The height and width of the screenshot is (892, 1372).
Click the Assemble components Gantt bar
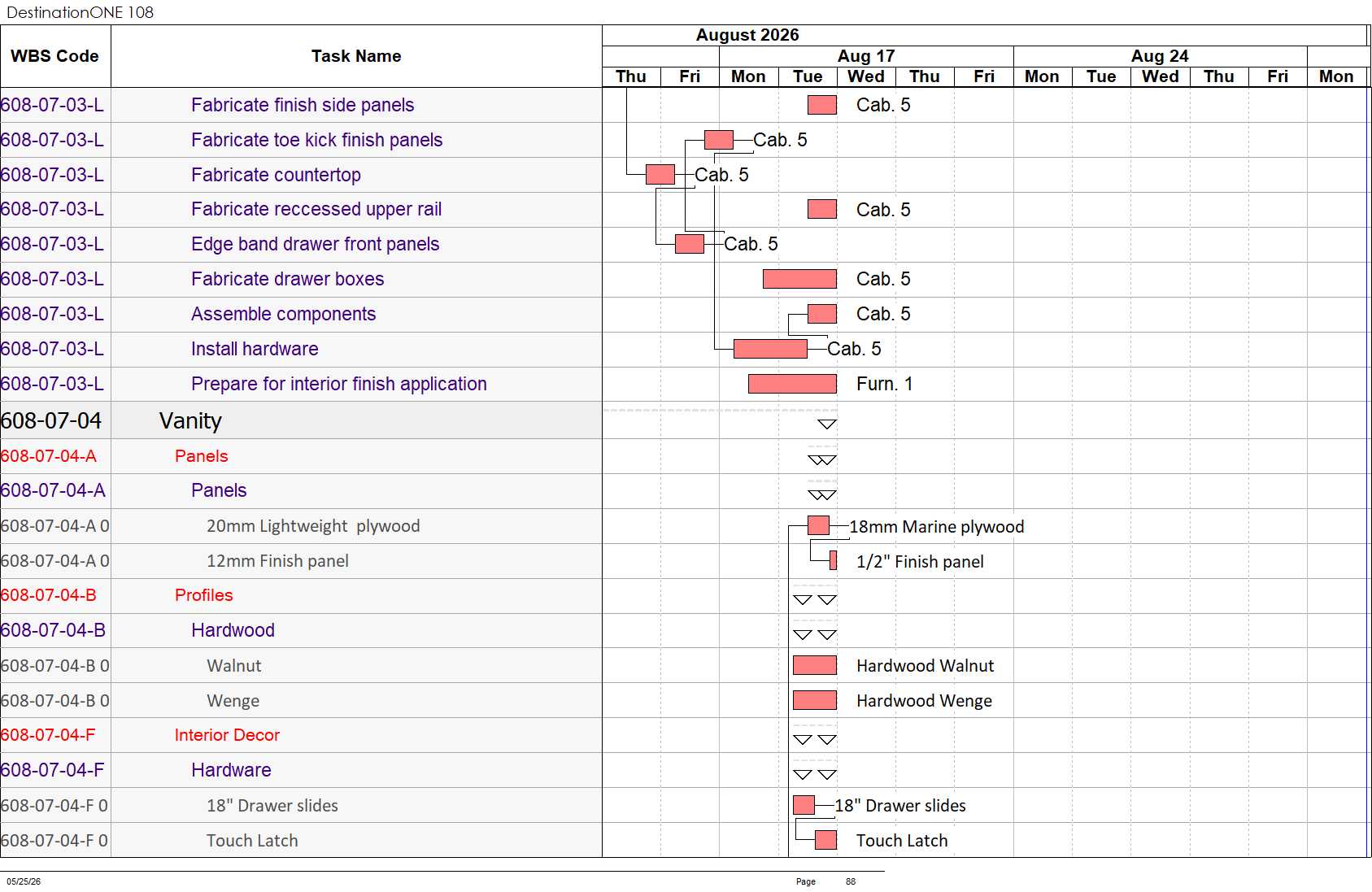click(x=822, y=314)
